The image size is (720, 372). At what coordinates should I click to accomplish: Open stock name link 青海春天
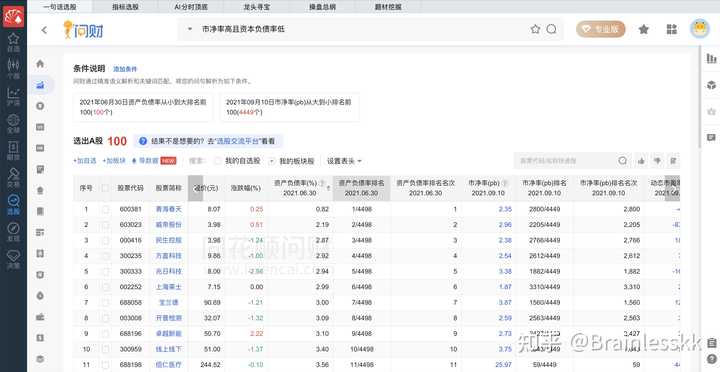click(169, 209)
